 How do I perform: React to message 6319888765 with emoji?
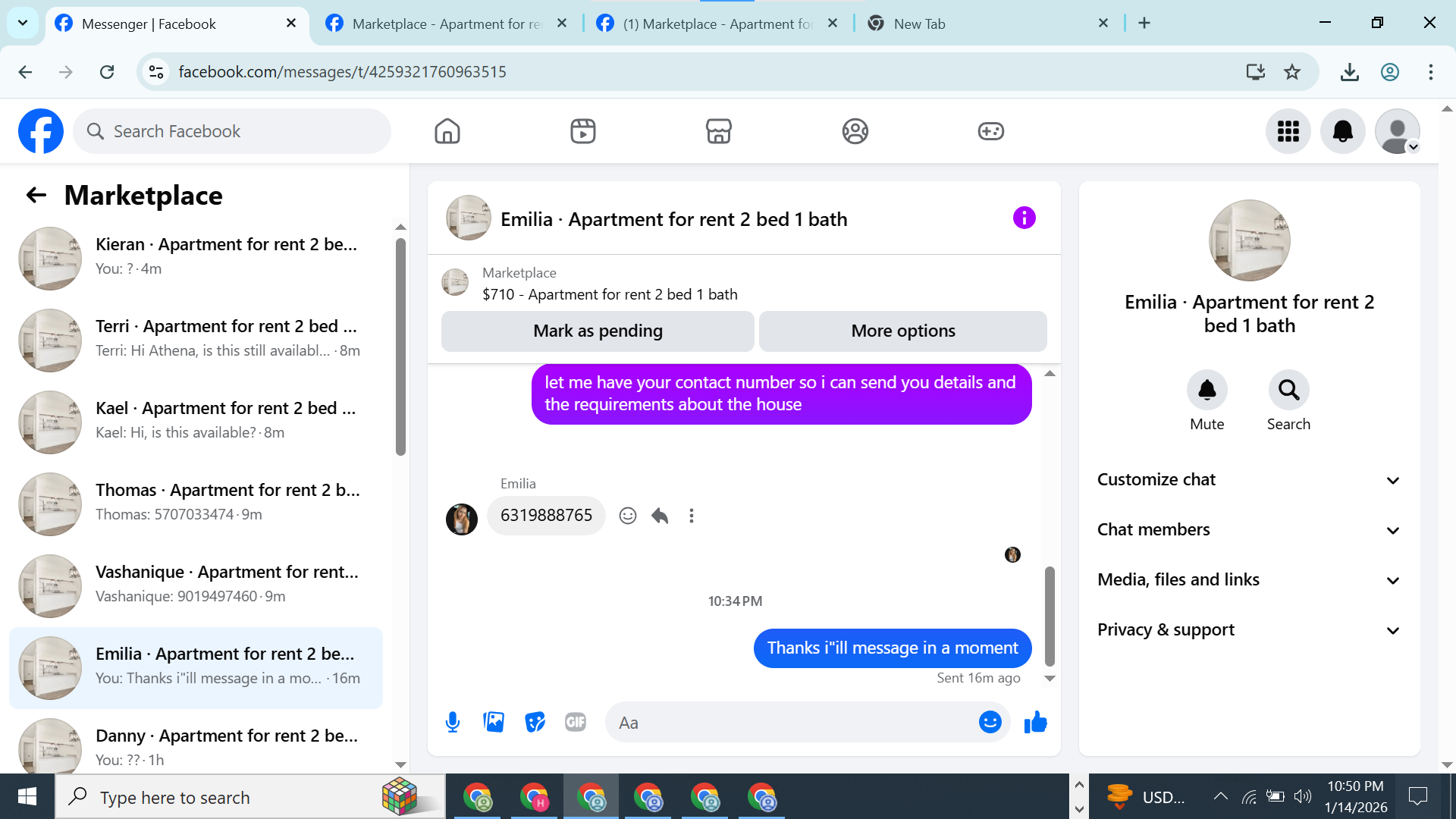pos(627,516)
